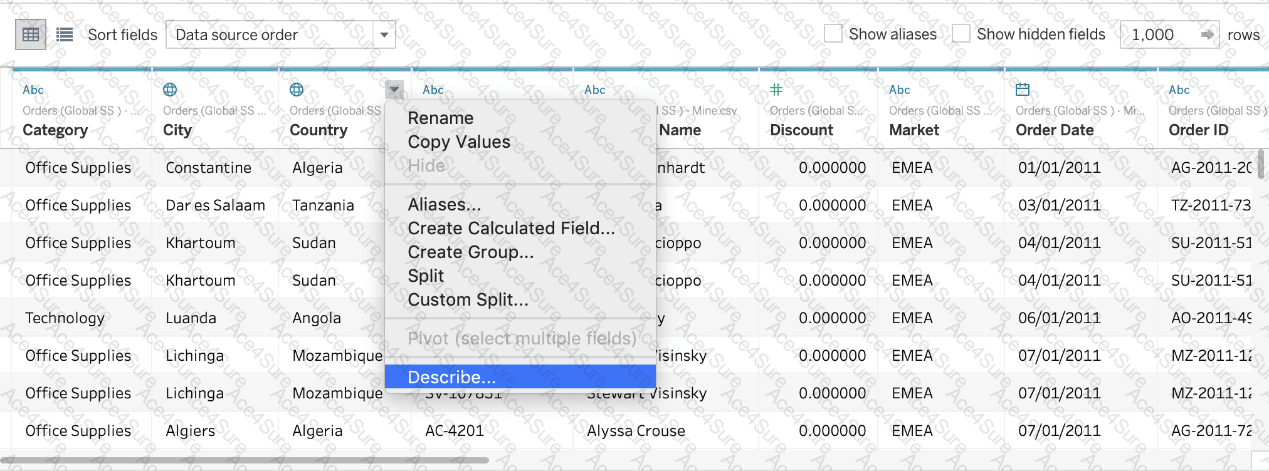Image resolution: width=1269 pixels, height=471 pixels.
Task: Click the globe icon above Country
Action: [297, 90]
